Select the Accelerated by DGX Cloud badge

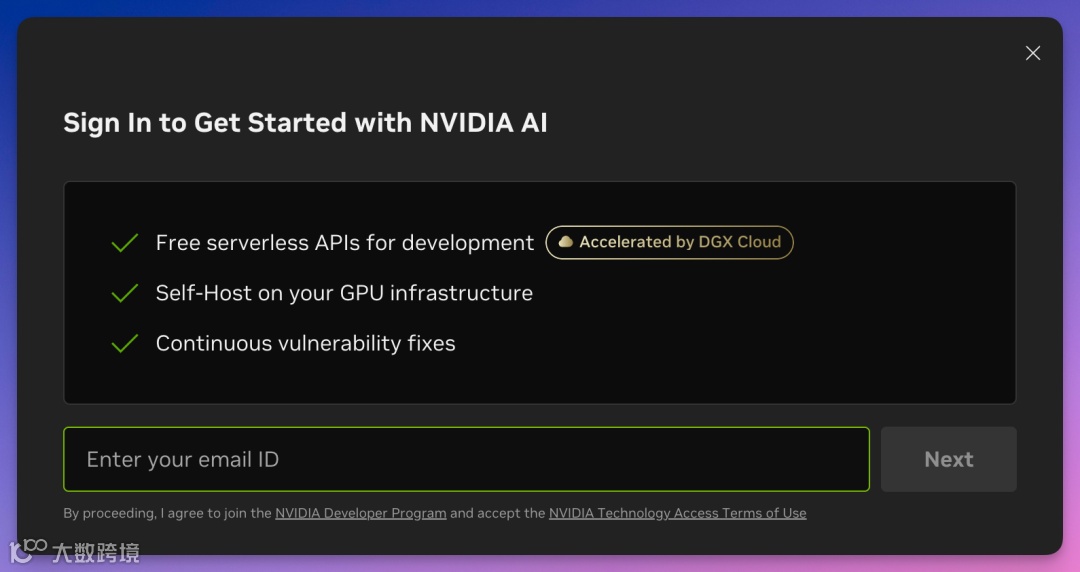coord(669,242)
